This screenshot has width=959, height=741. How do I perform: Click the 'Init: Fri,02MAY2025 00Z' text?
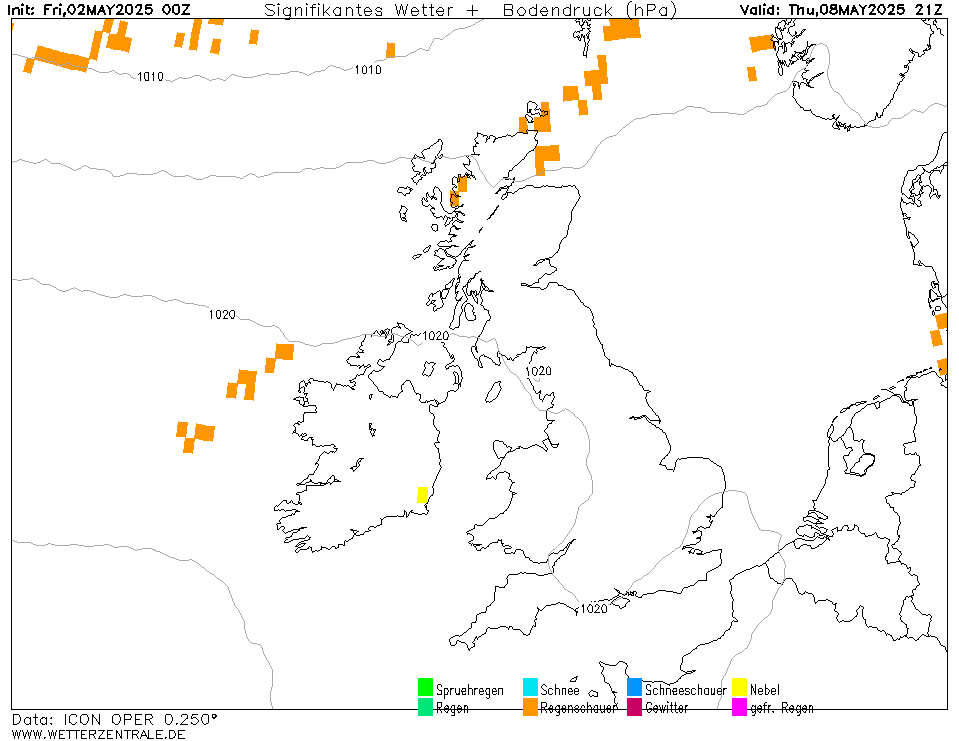click(98, 10)
